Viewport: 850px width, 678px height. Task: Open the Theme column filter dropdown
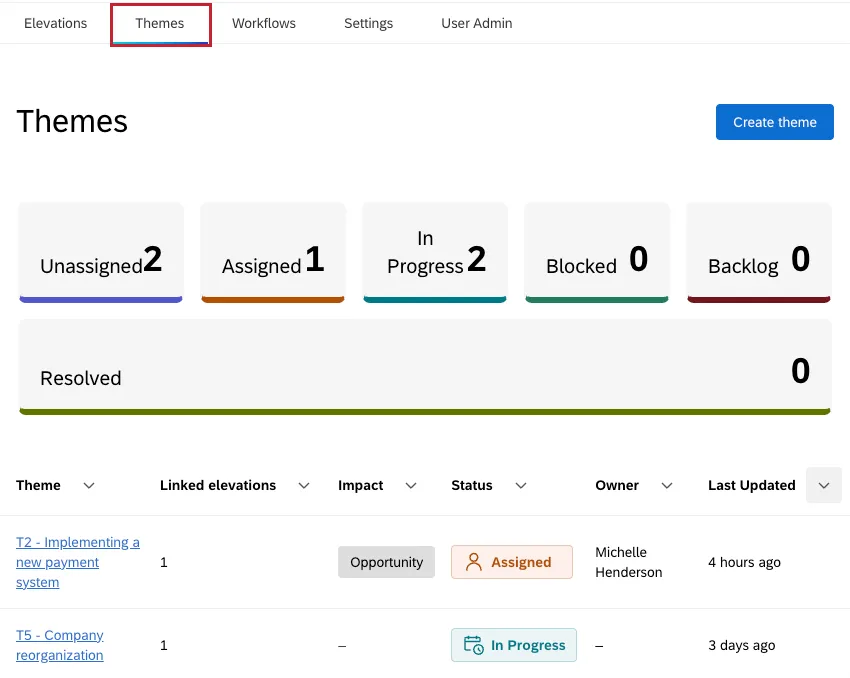click(x=88, y=485)
